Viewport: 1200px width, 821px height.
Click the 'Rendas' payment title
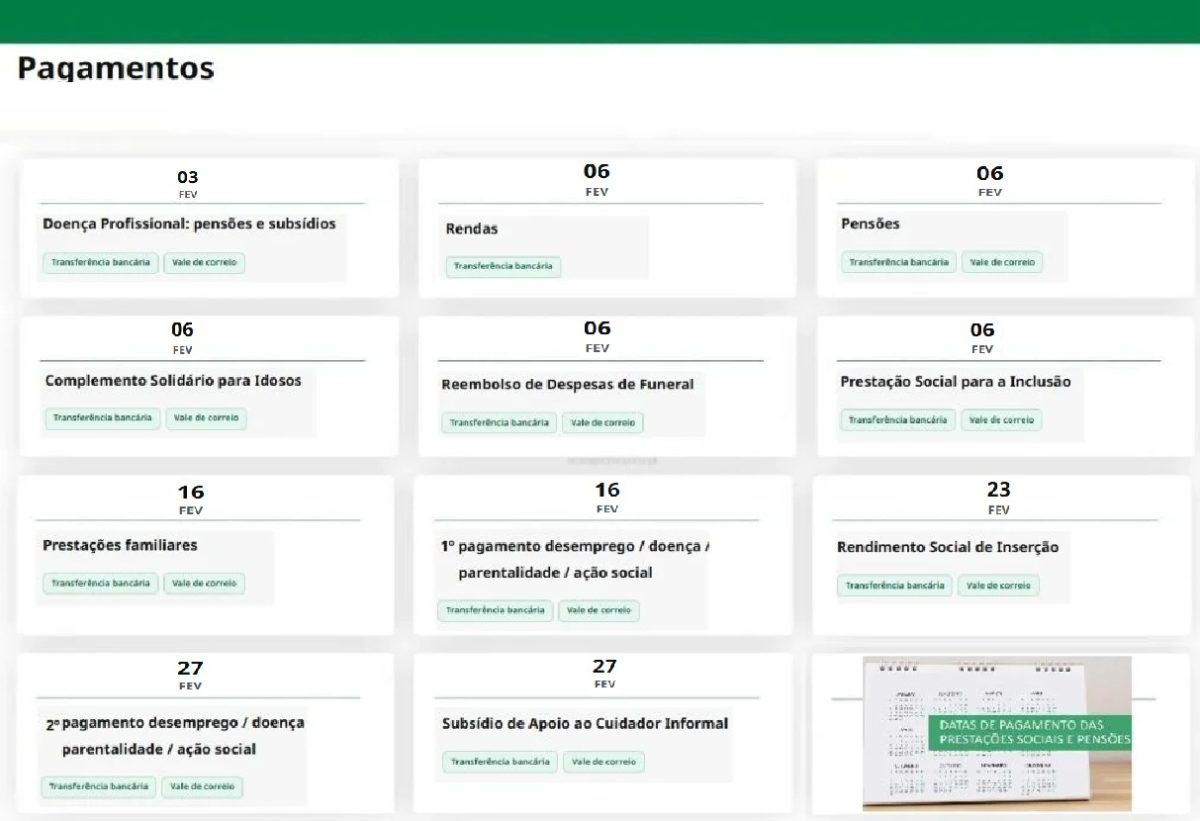pos(471,229)
